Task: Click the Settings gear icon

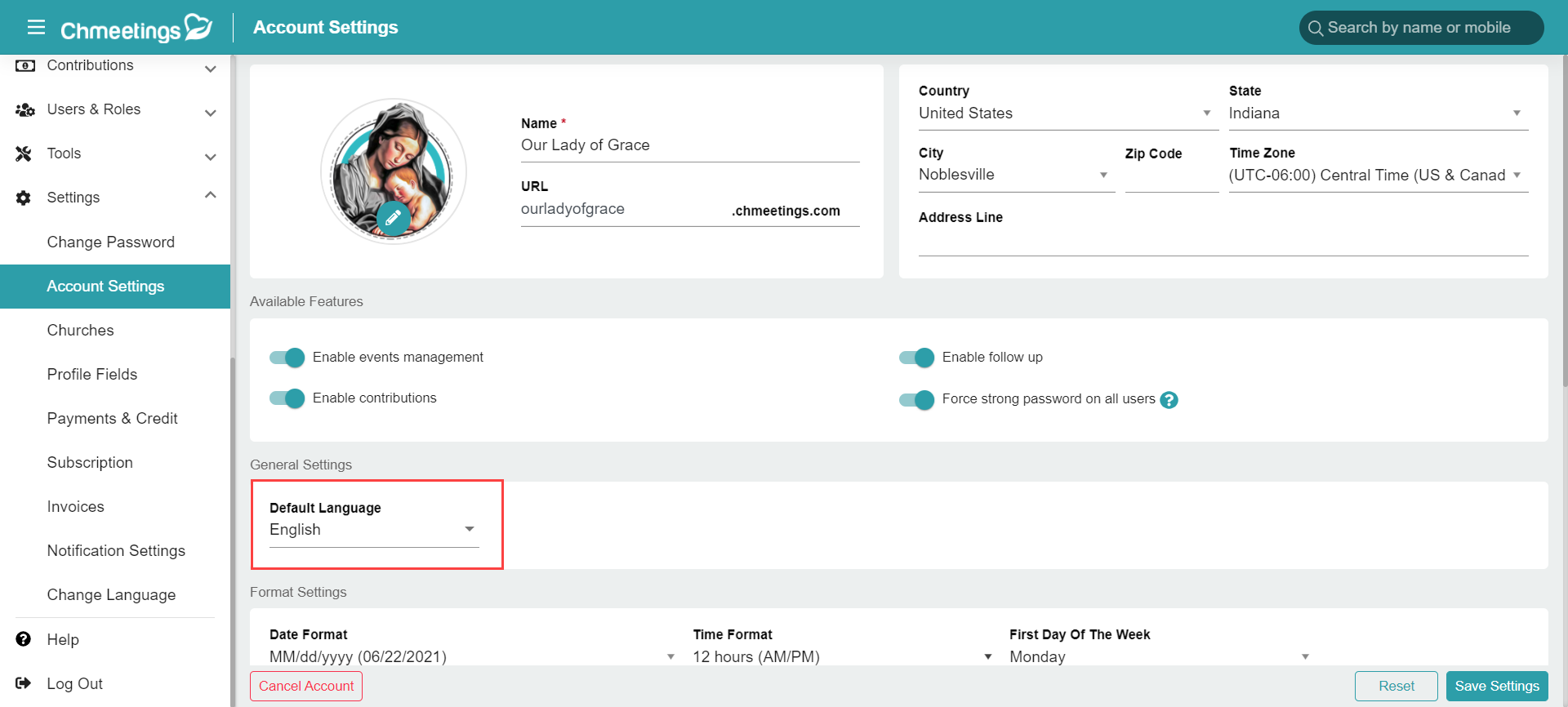Action: [24, 198]
